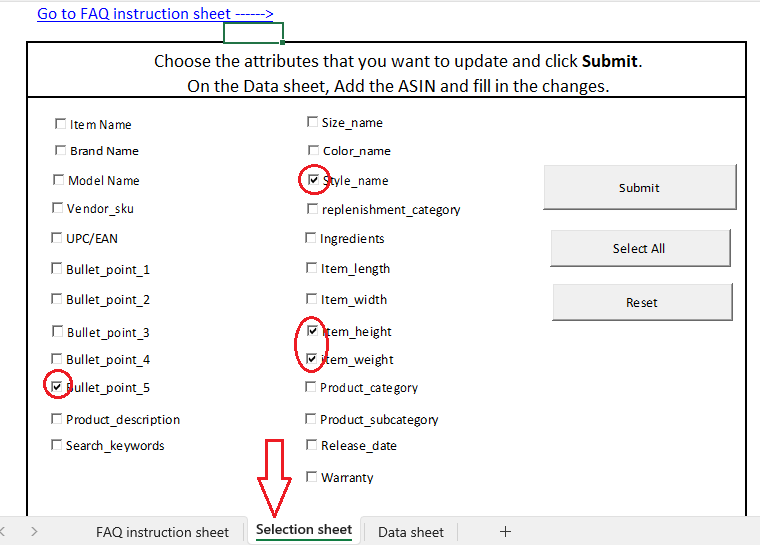Tick the Warranty checkbox
This screenshot has width=771, height=545.
(312, 477)
